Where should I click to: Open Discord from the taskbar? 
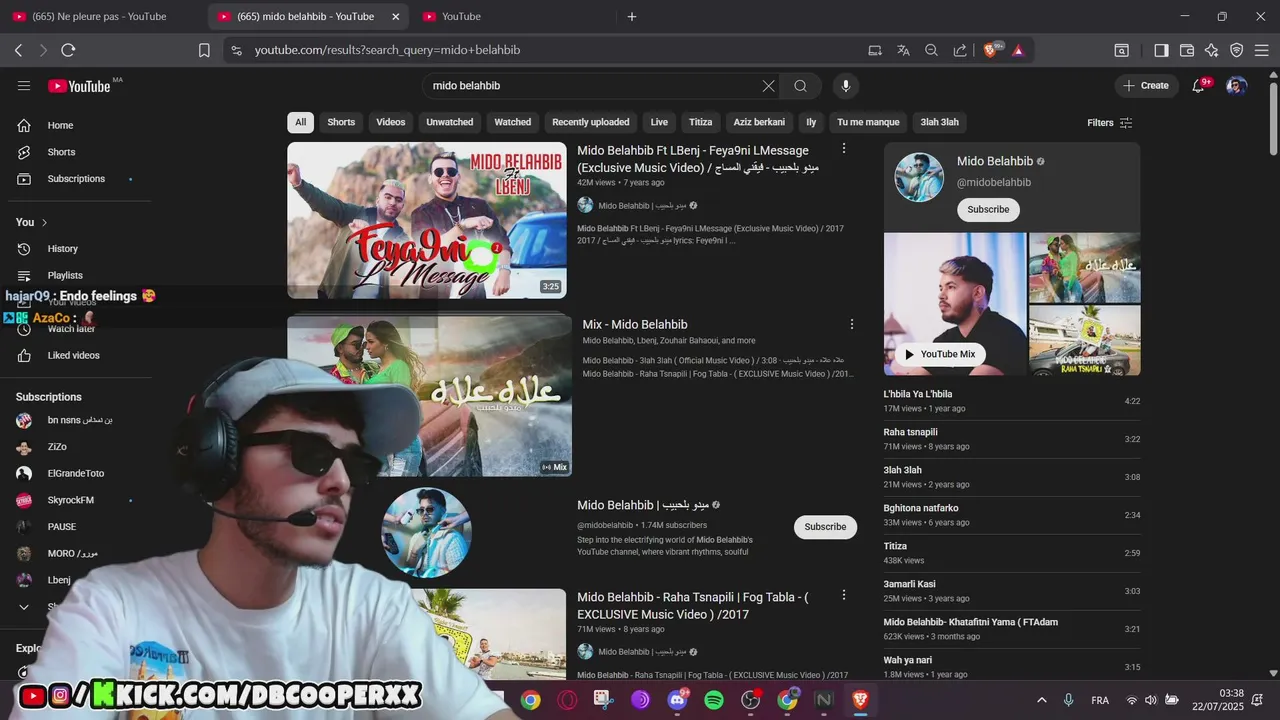click(677, 700)
